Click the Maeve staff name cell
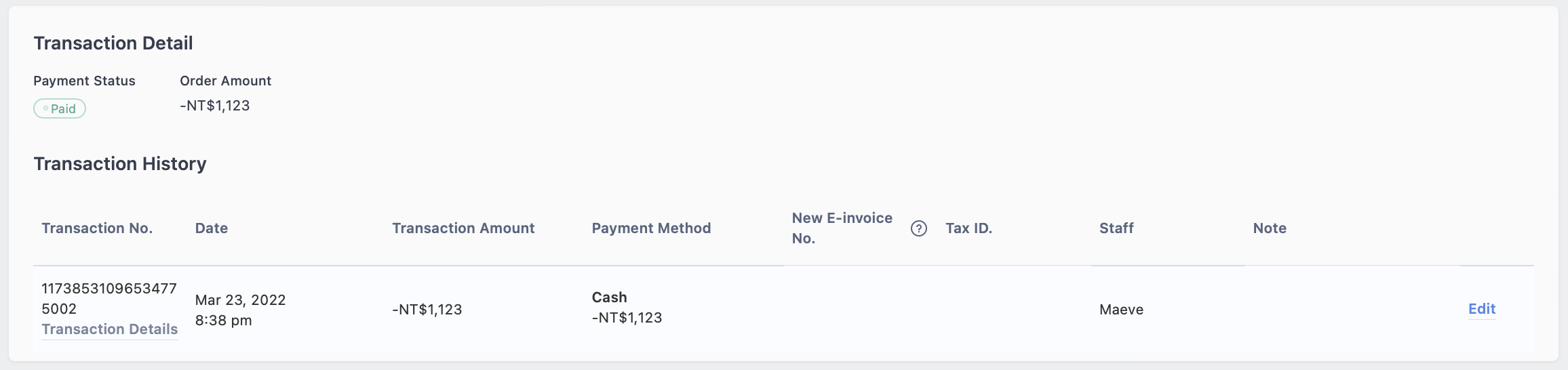Screen dimensions: 1568x370 pos(1122,310)
